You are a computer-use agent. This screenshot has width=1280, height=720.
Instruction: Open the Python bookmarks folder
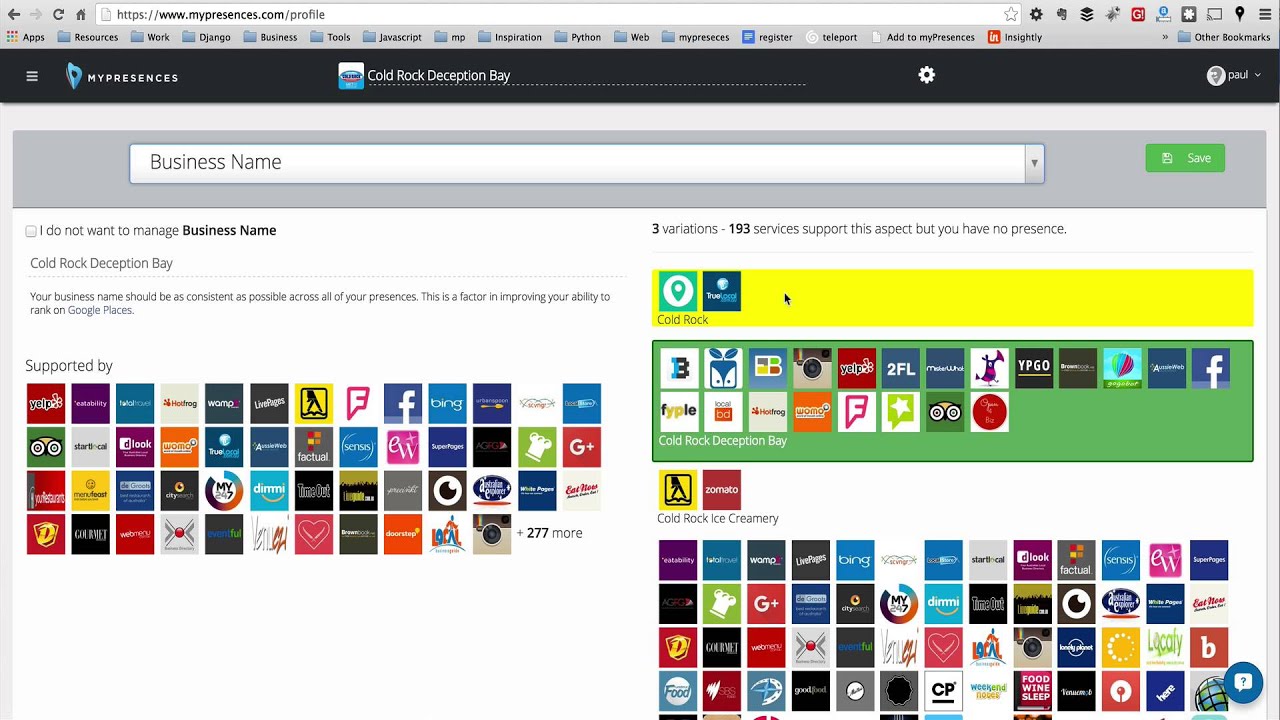[577, 37]
